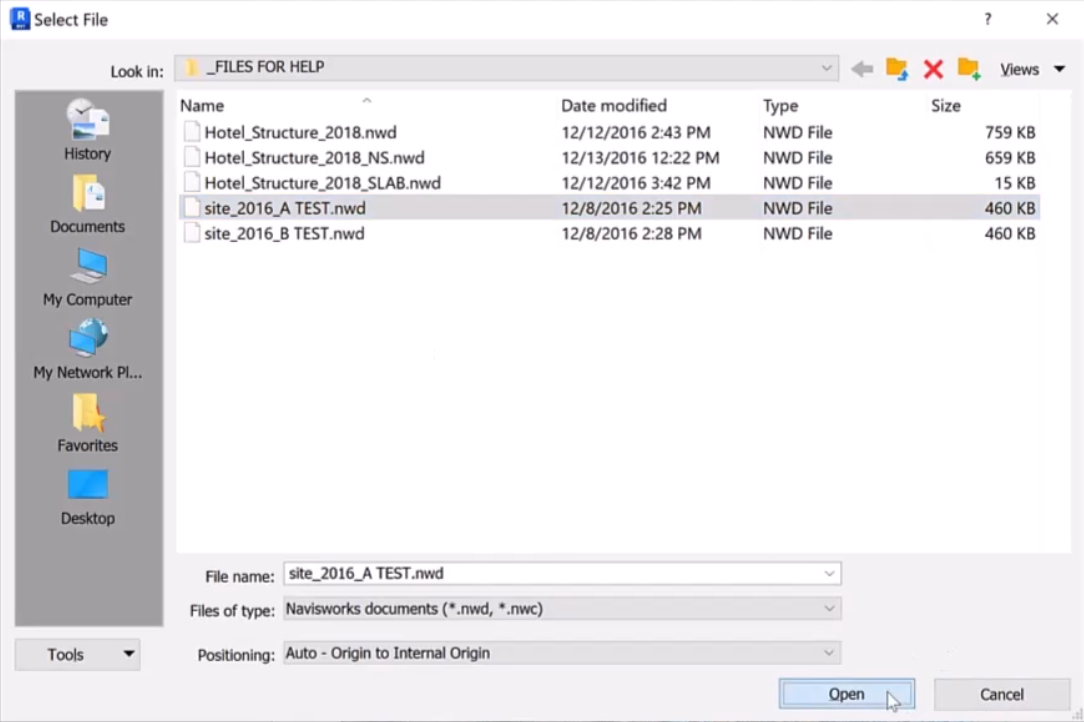Image resolution: width=1084 pixels, height=722 pixels.
Task: Go back using the arrow icon
Action: 861,69
